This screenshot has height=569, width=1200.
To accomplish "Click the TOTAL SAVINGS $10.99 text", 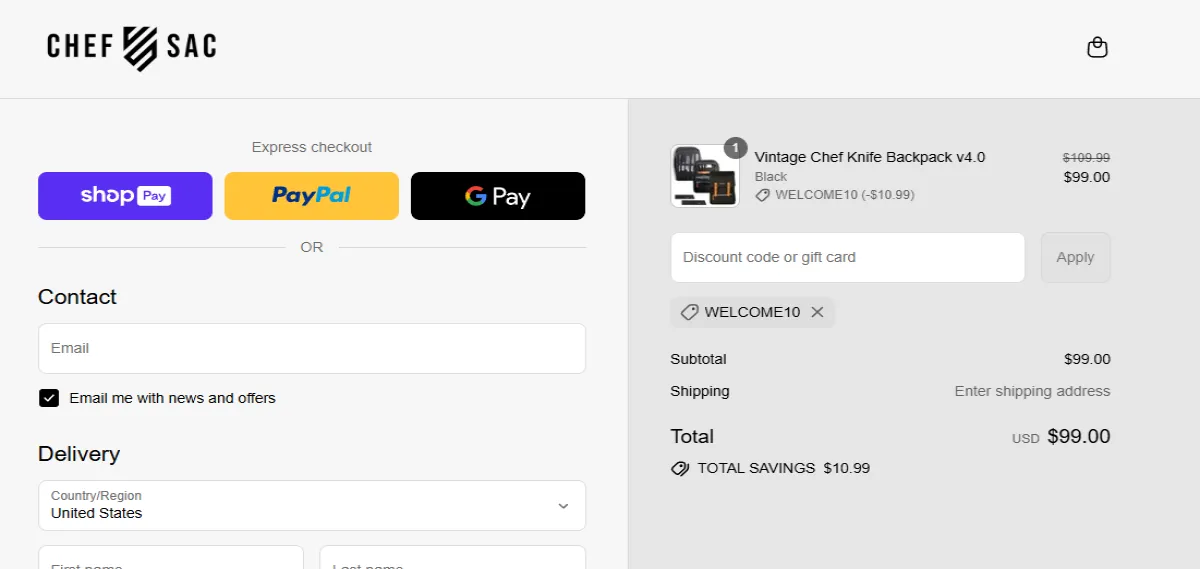I will 784,468.
